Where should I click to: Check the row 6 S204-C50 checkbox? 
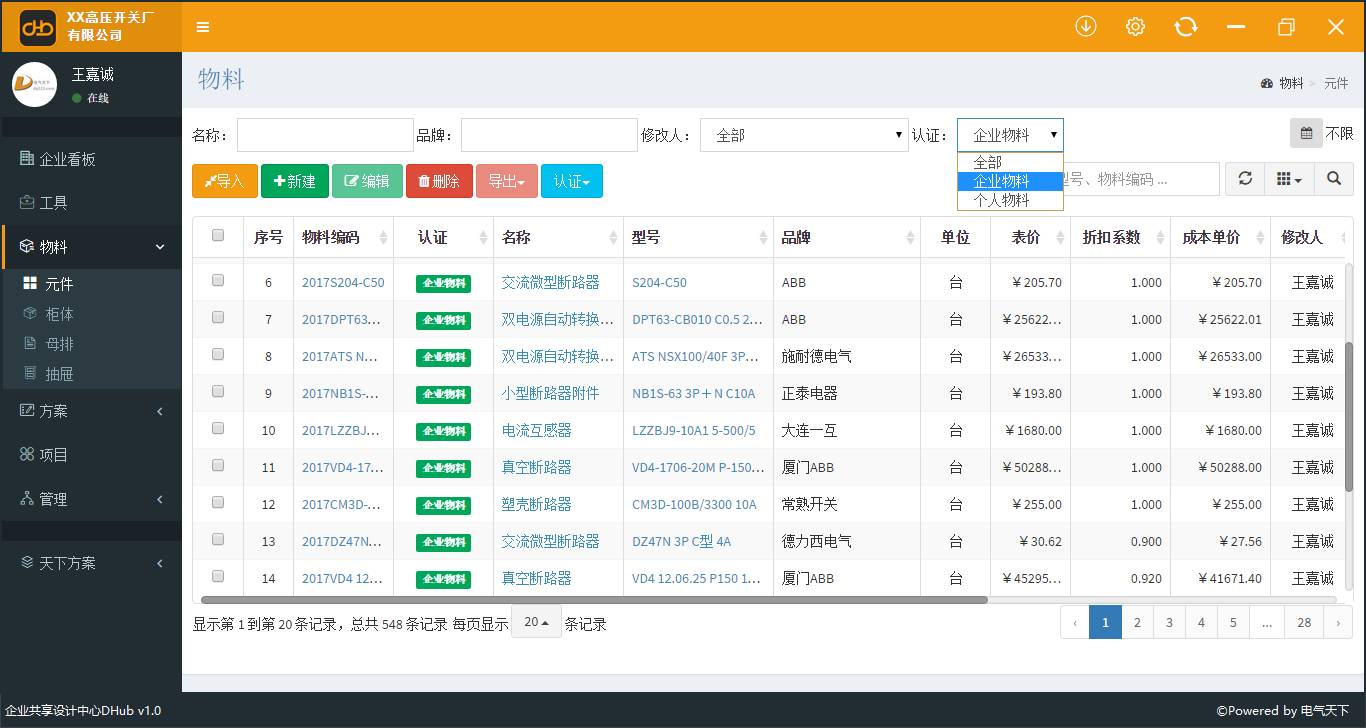pyautogui.click(x=218, y=281)
